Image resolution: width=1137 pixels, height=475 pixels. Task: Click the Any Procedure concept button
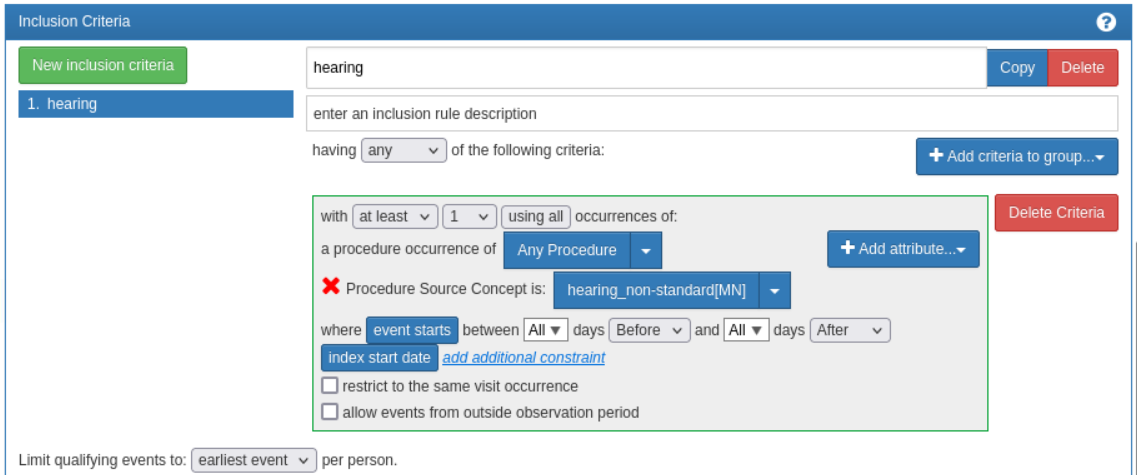567,250
